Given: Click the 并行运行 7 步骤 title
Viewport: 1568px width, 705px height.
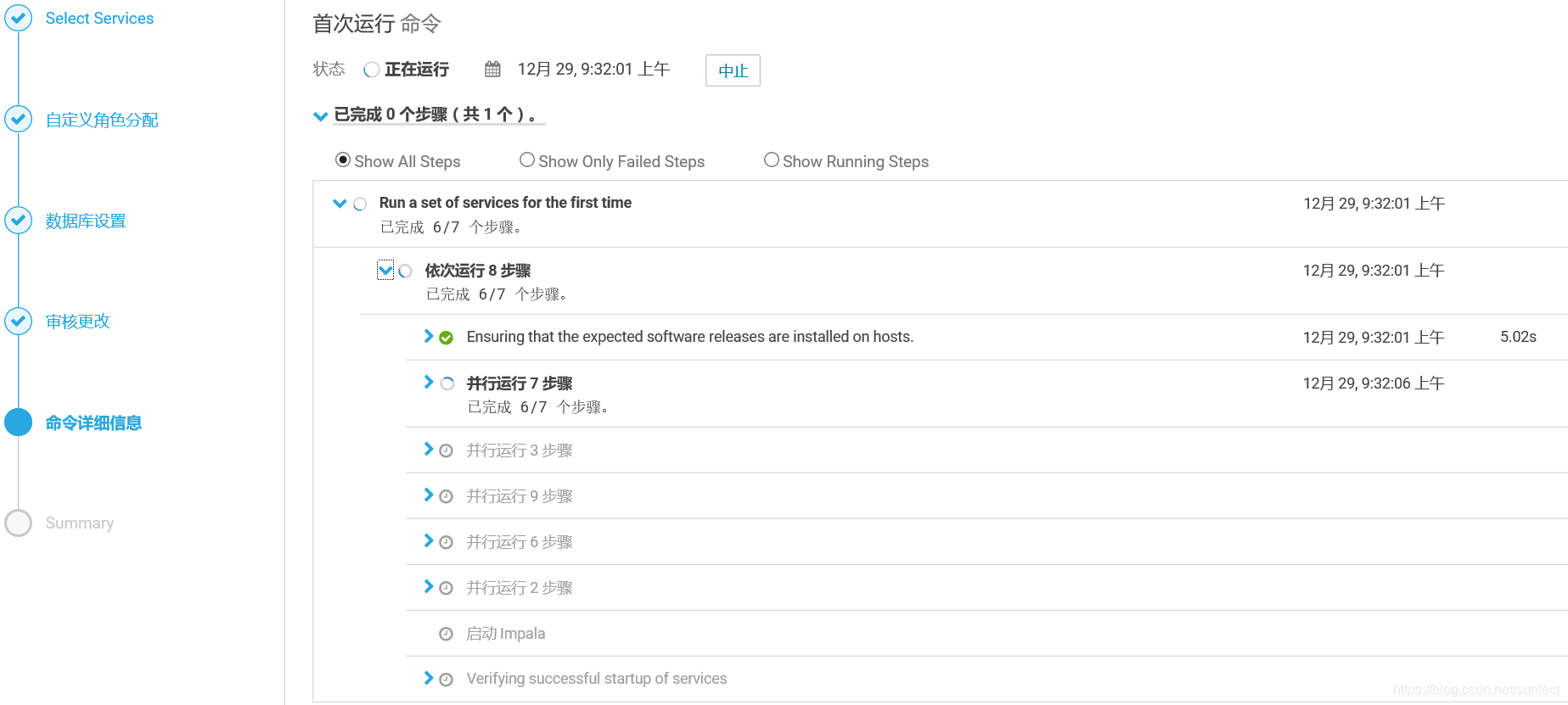Looking at the screenshot, I should click(x=520, y=383).
